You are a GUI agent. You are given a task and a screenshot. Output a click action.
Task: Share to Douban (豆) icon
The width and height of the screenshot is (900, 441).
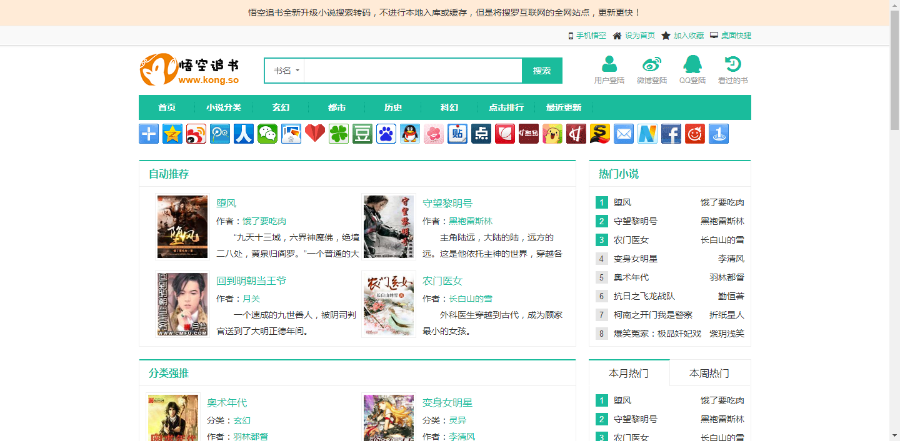362,134
